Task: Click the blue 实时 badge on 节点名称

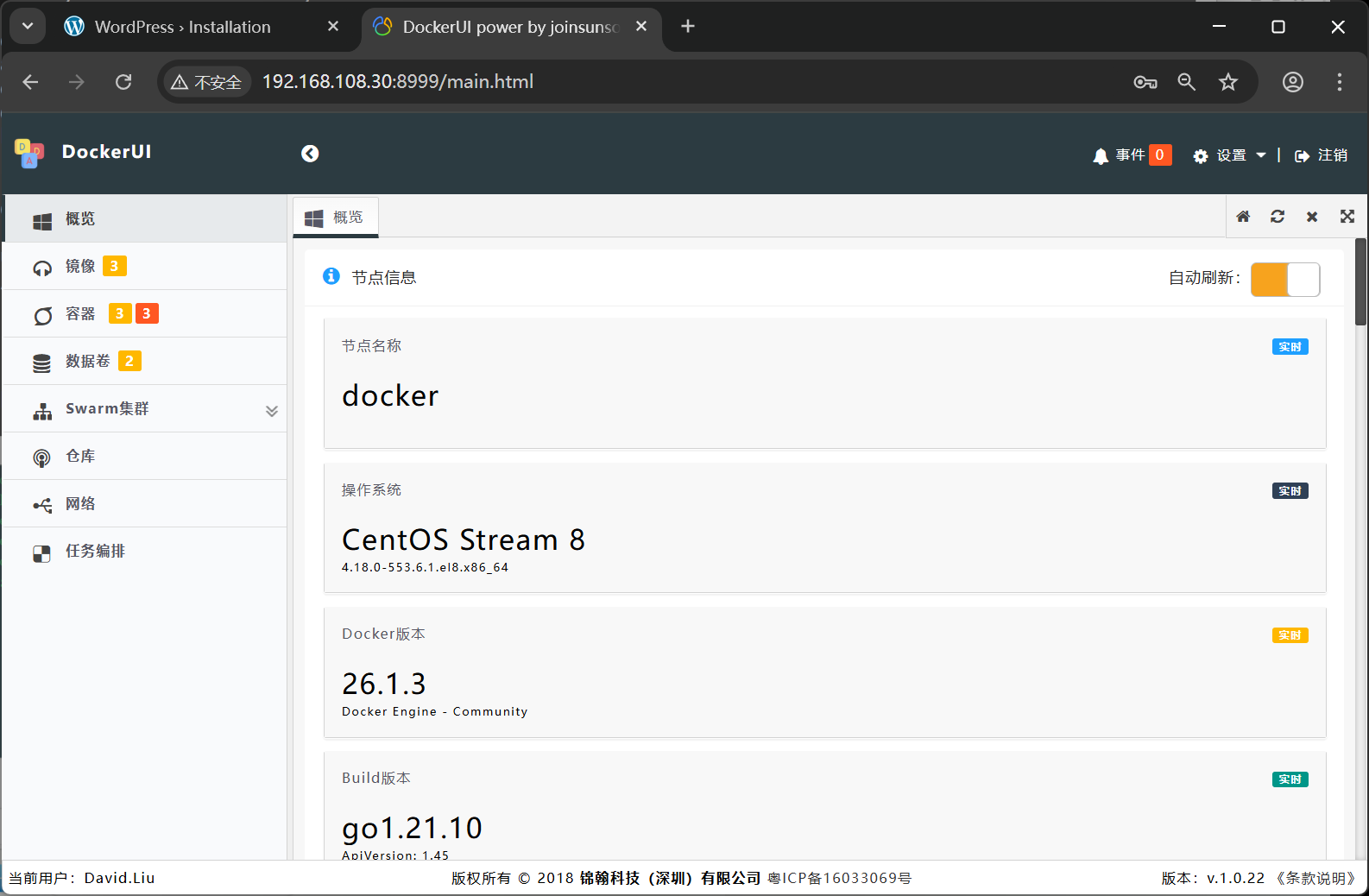Action: click(1290, 347)
